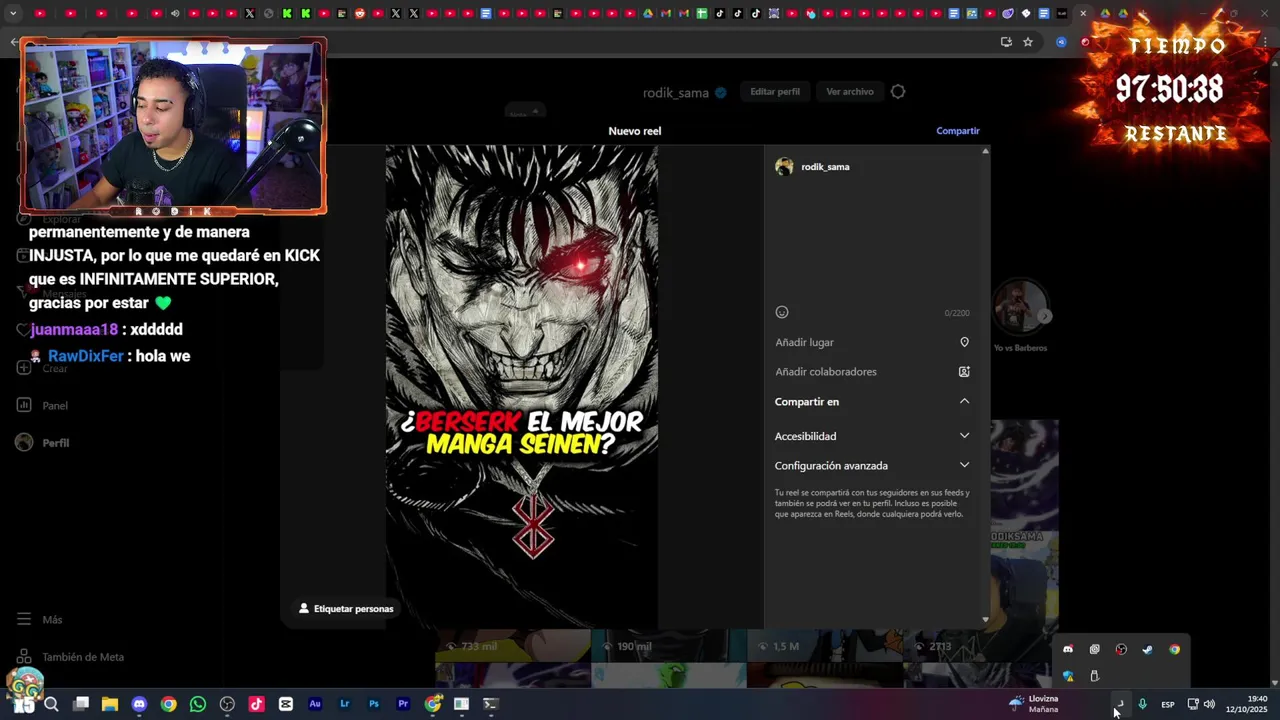Launch Premiere Pro from the taskbar

point(403,704)
